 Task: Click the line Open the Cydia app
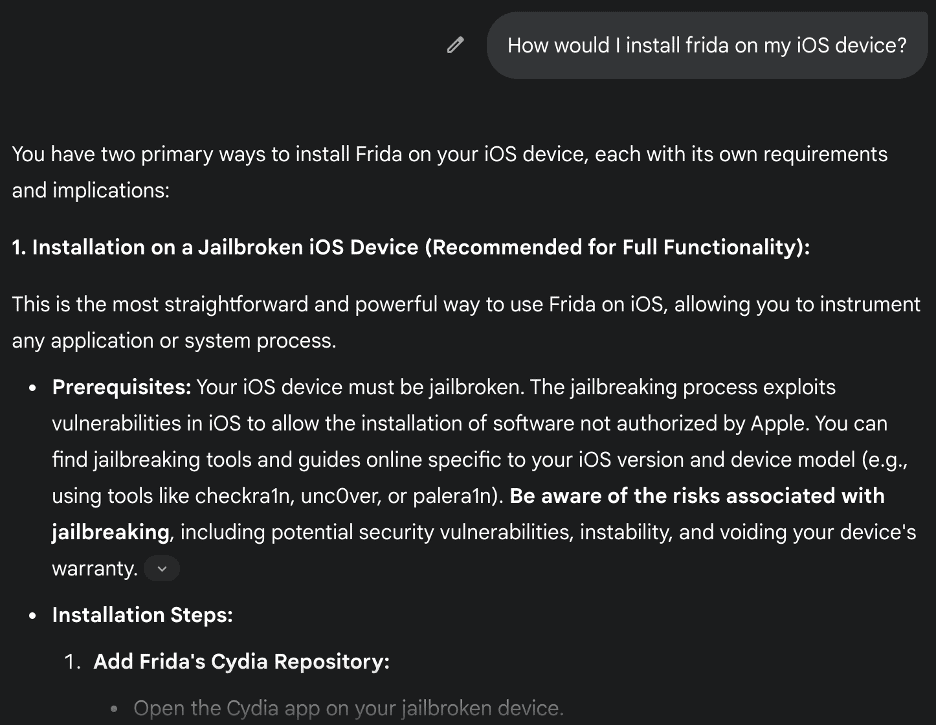coord(349,708)
